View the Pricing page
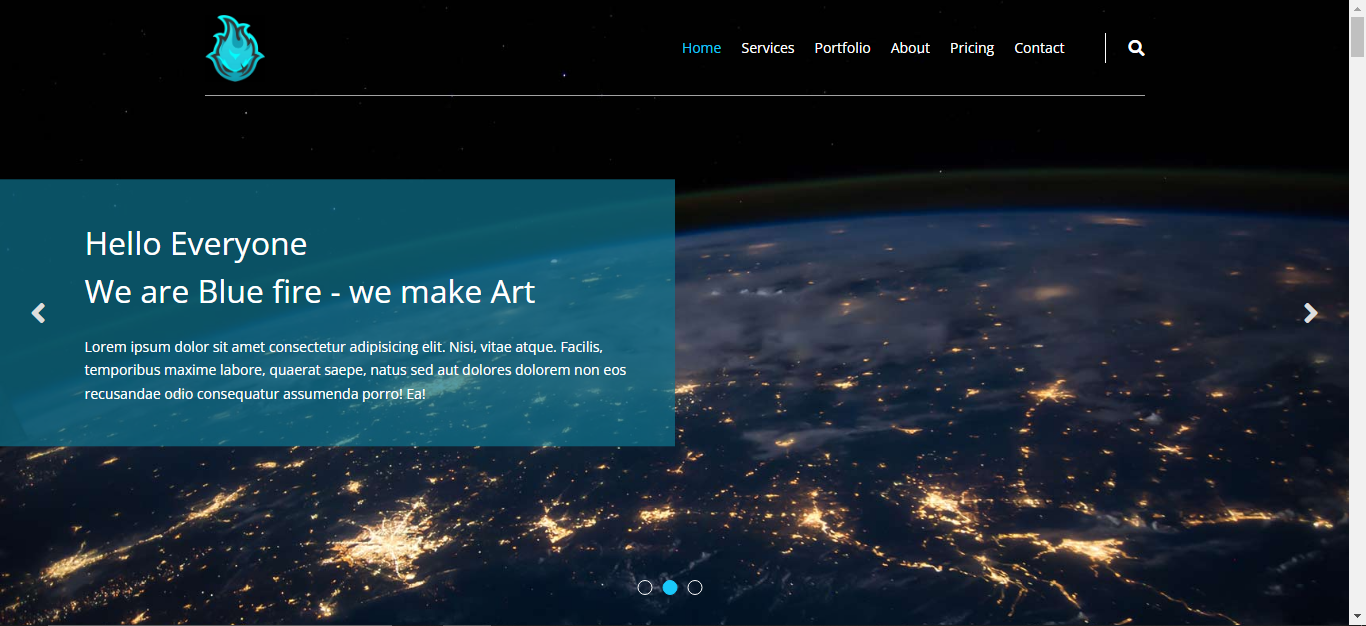This screenshot has height=626, width=1366. [x=971, y=47]
